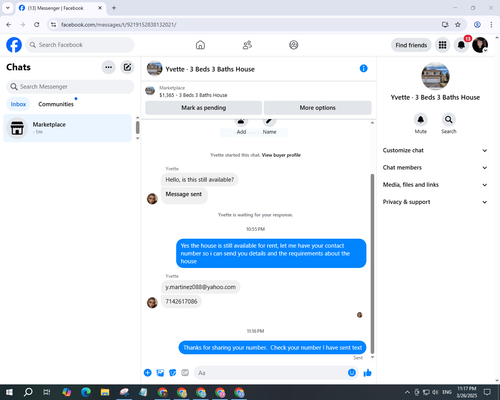The image size is (500, 400).
Task: Open the Windows notification center
Action: (x=487, y=392)
